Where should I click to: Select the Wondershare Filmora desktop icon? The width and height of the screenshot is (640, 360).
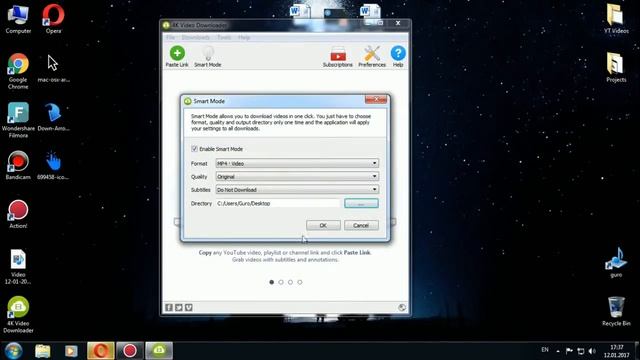click(18, 120)
